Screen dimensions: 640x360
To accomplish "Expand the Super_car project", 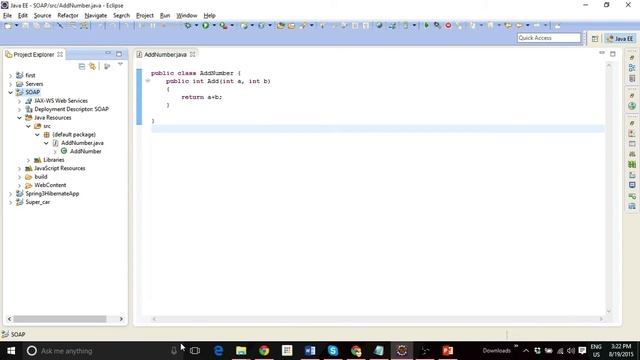I will click(x=11, y=202).
